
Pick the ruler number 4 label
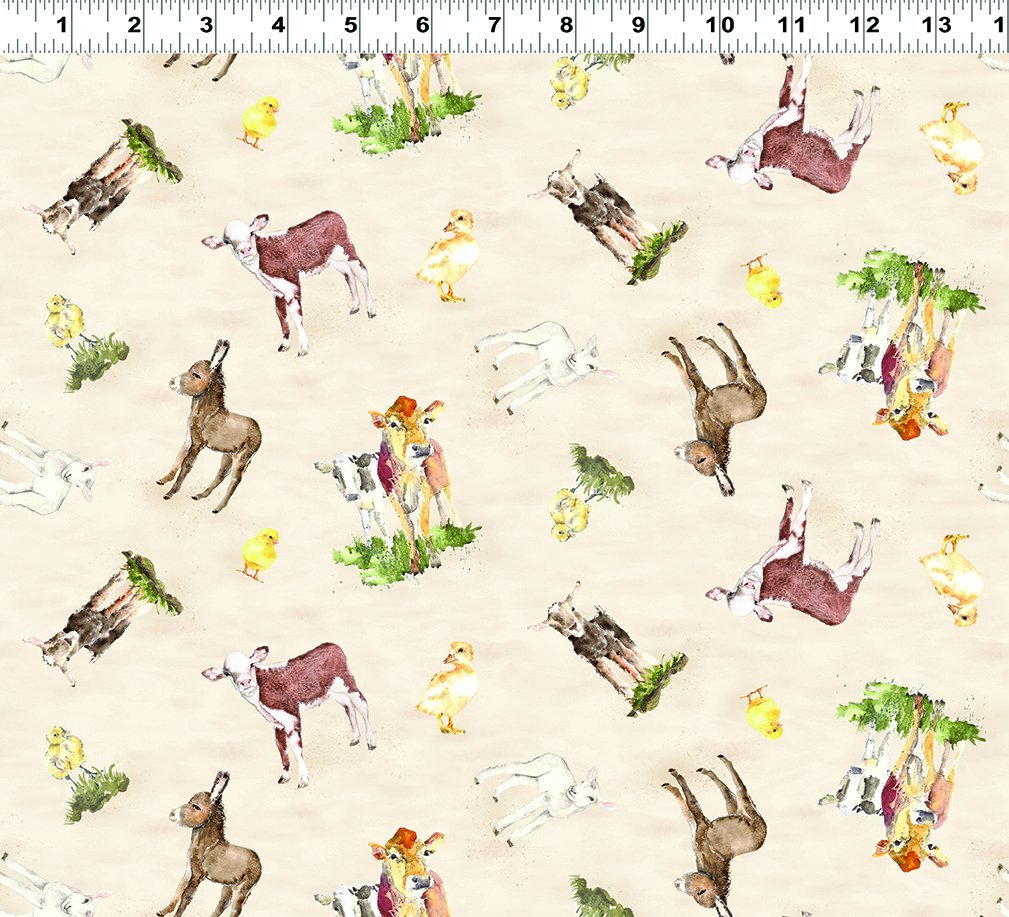click(278, 25)
